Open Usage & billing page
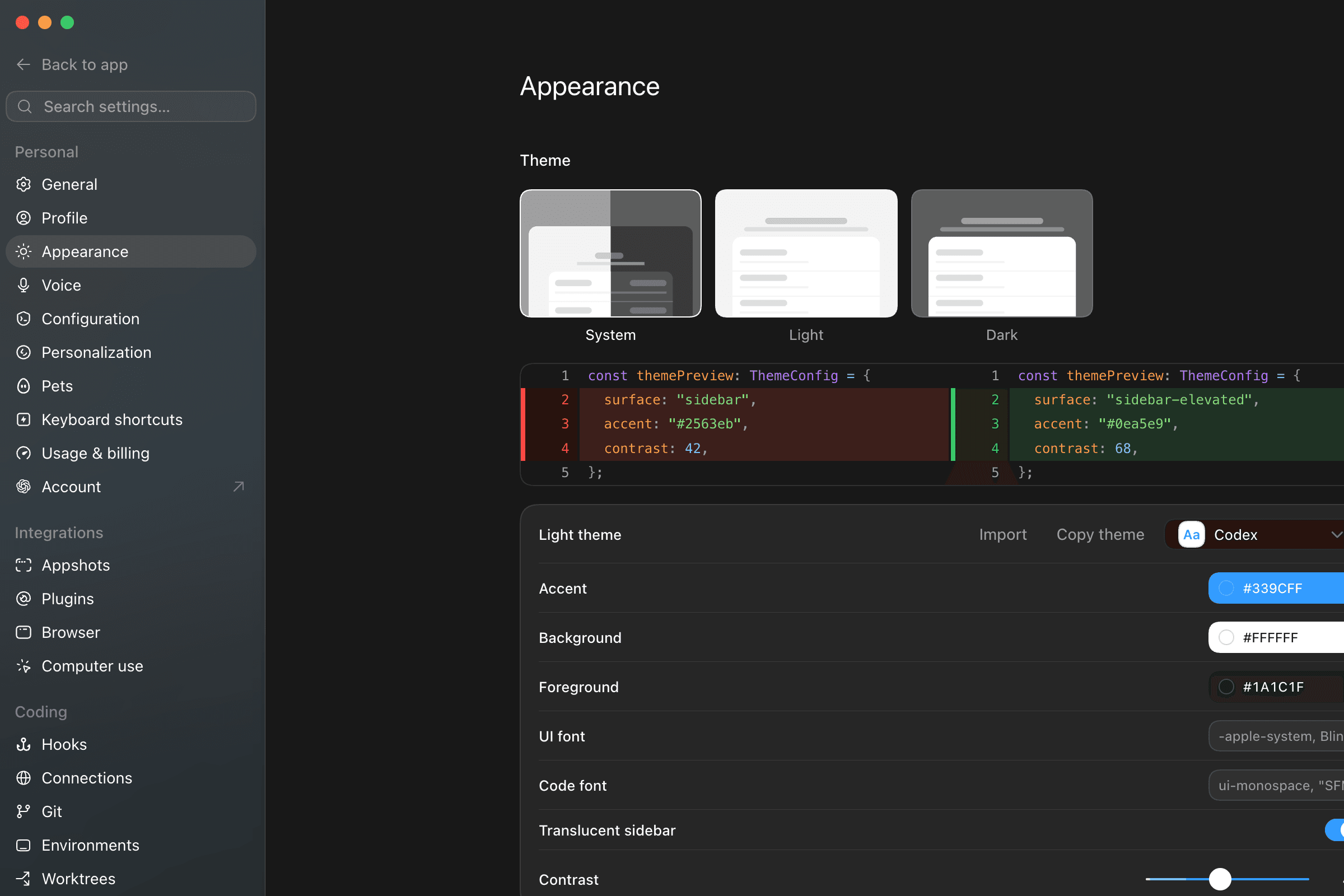Viewport: 1344px width, 896px height. [x=131, y=453]
